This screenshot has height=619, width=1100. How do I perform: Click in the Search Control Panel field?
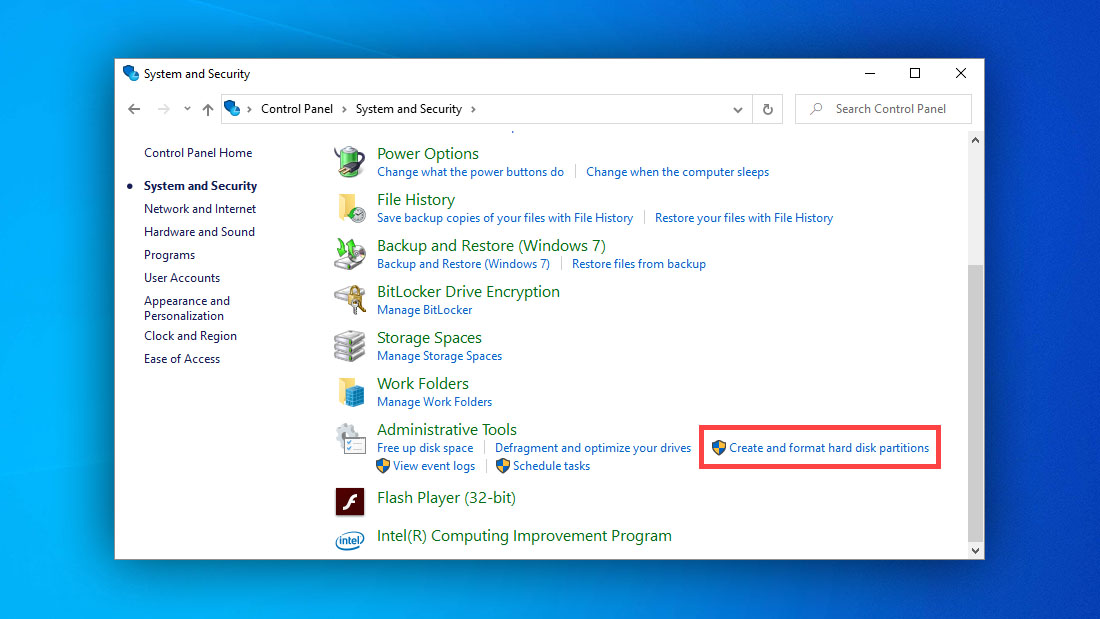(x=883, y=109)
